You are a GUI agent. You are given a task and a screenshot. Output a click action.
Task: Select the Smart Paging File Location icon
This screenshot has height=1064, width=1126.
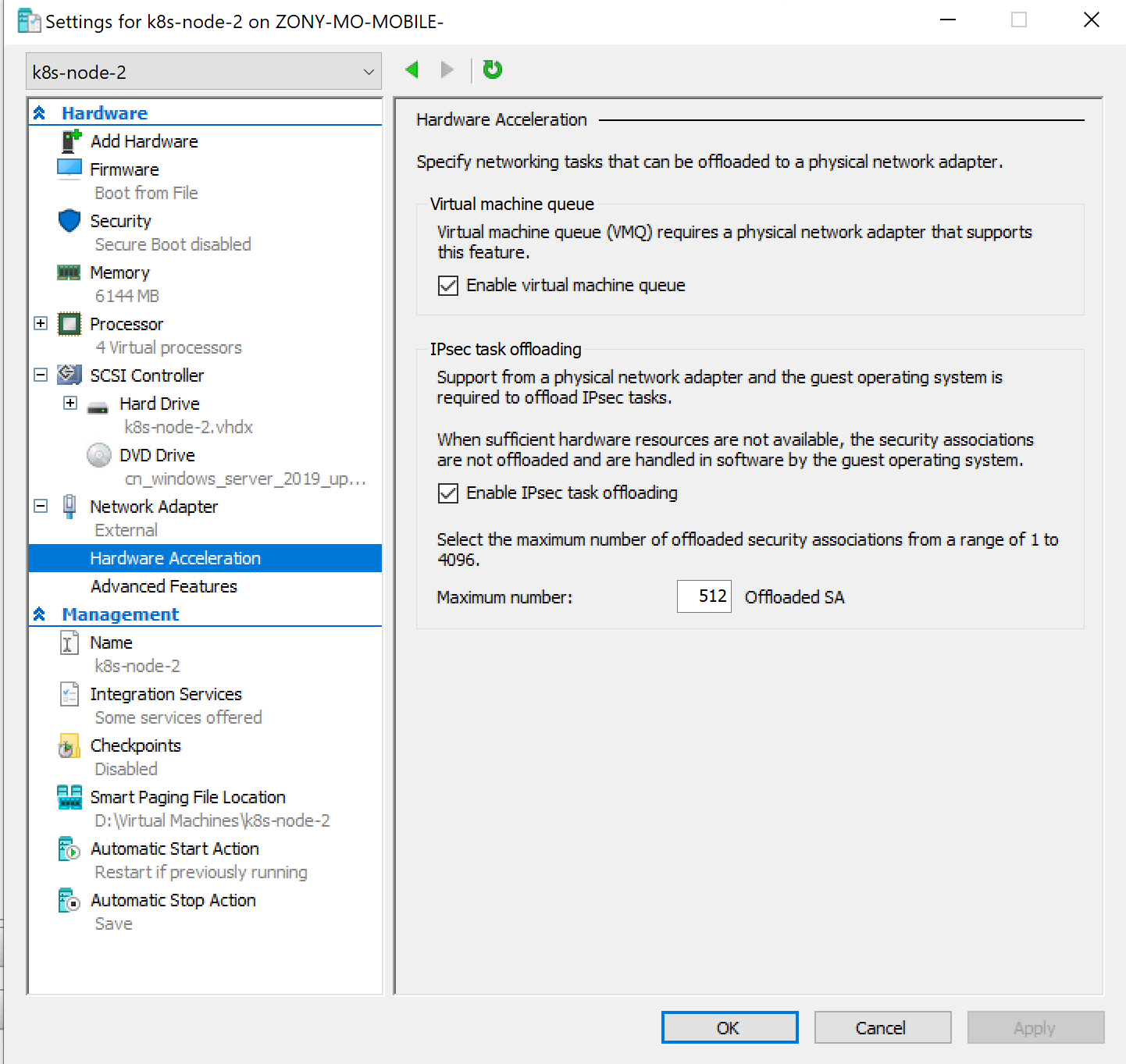pyautogui.click(x=69, y=797)
